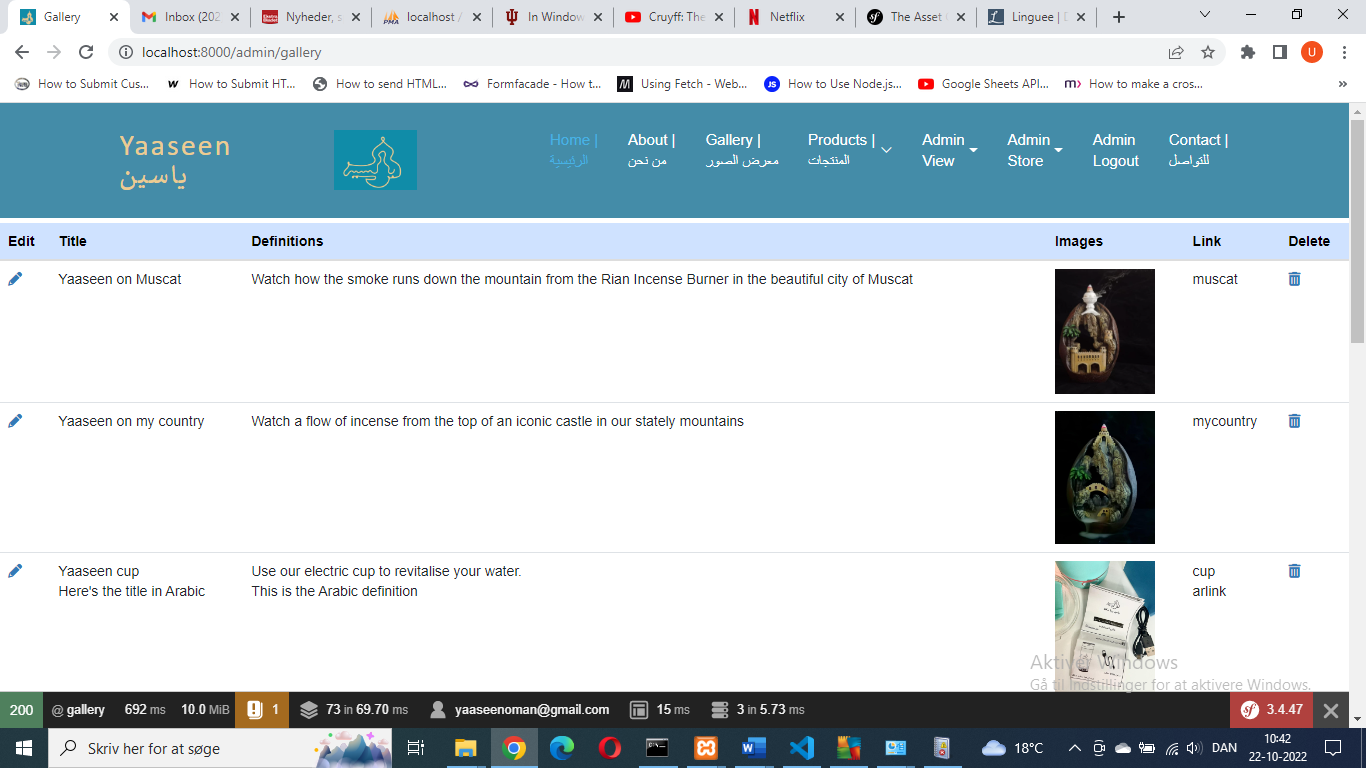Screen dimensions: 1366x768
Task: Open the @gallery route panel
Action: 78,710
